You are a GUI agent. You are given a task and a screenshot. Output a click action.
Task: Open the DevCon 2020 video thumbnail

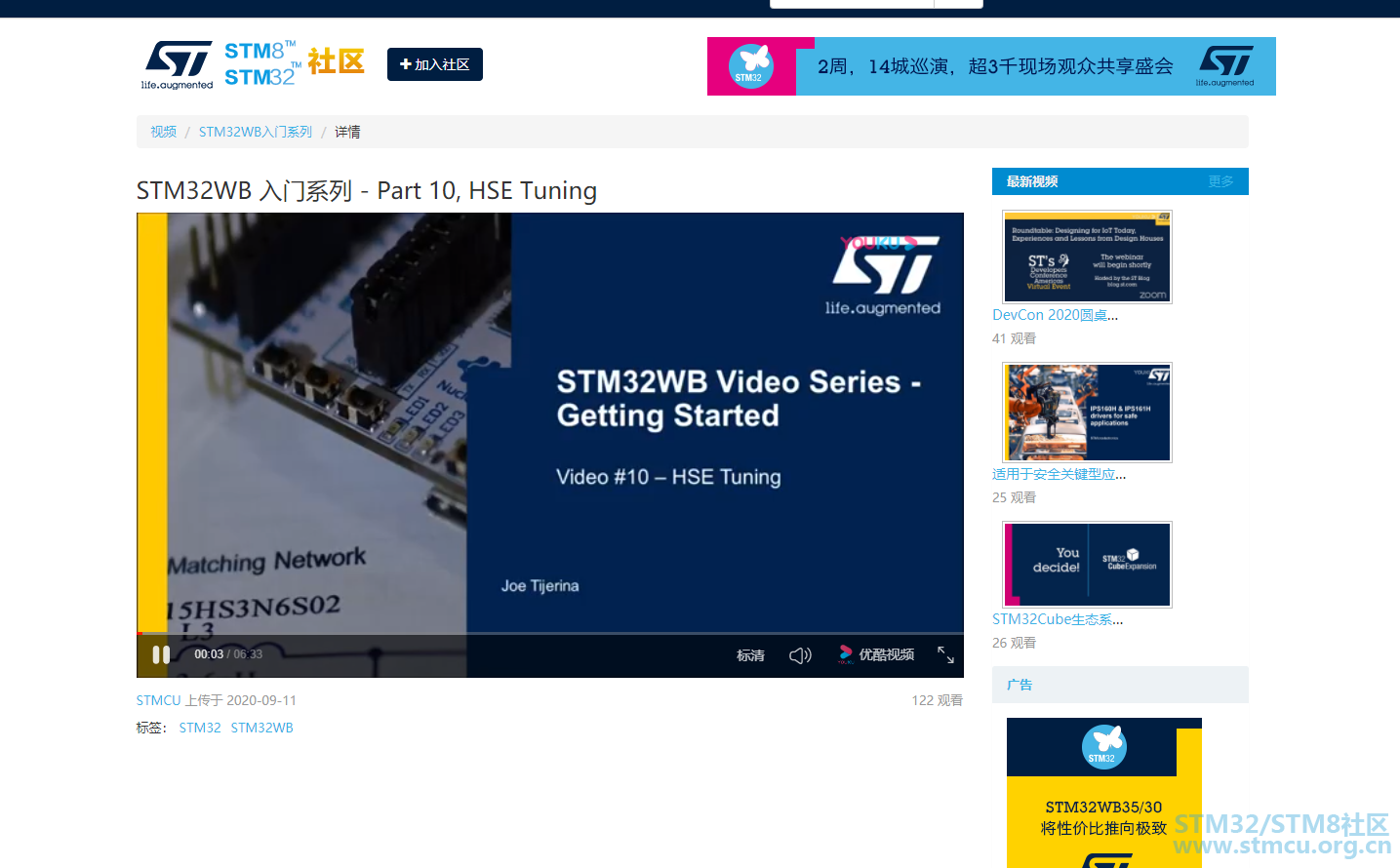(1087, 256)
